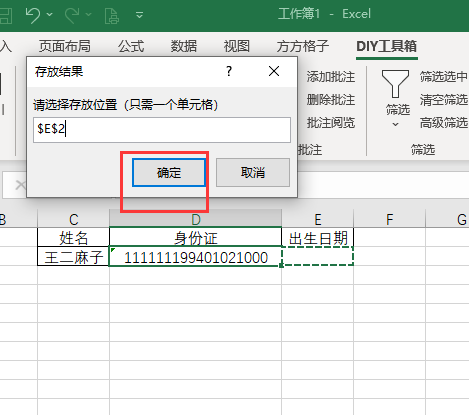Screen dimensions: 469x415
Task: Click 筛选选中 in the ribbon
Action: pos(444,77)
